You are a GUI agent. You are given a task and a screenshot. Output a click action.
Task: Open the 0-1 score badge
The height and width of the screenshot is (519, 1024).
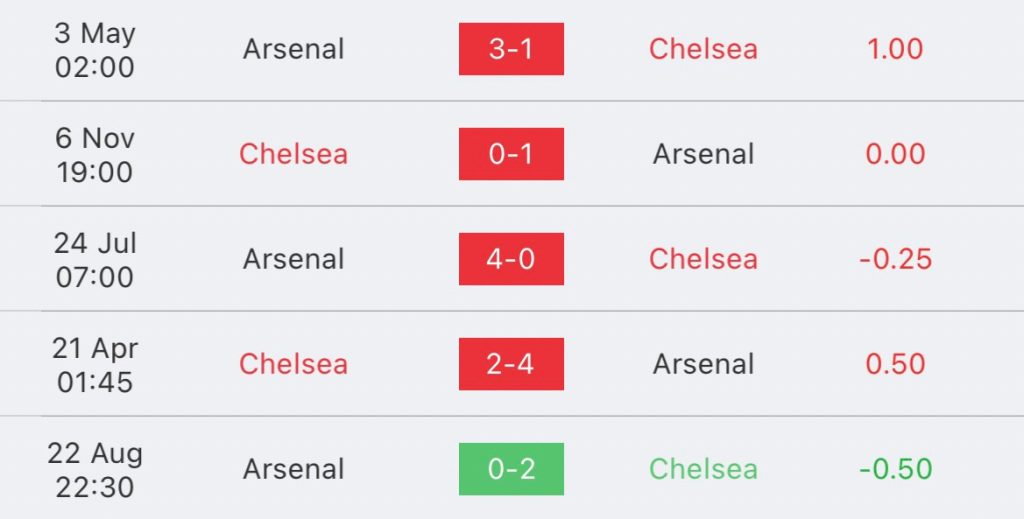click(x=511, y=154)
